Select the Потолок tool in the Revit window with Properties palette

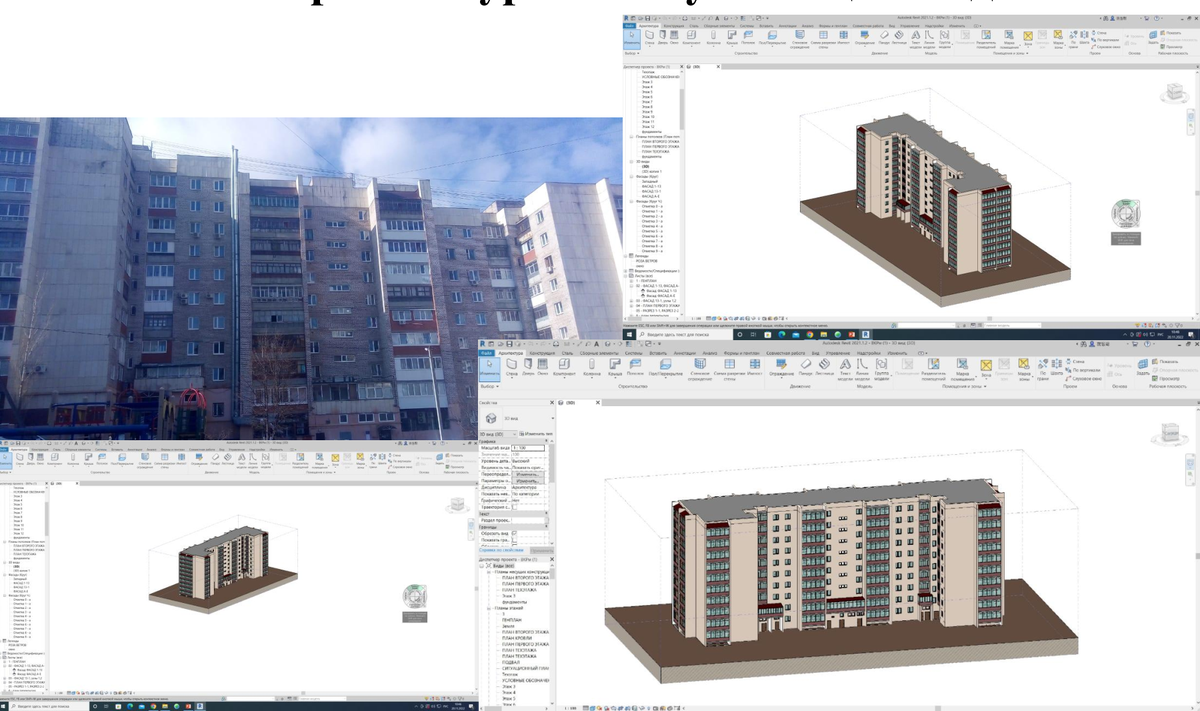point(635,367)
